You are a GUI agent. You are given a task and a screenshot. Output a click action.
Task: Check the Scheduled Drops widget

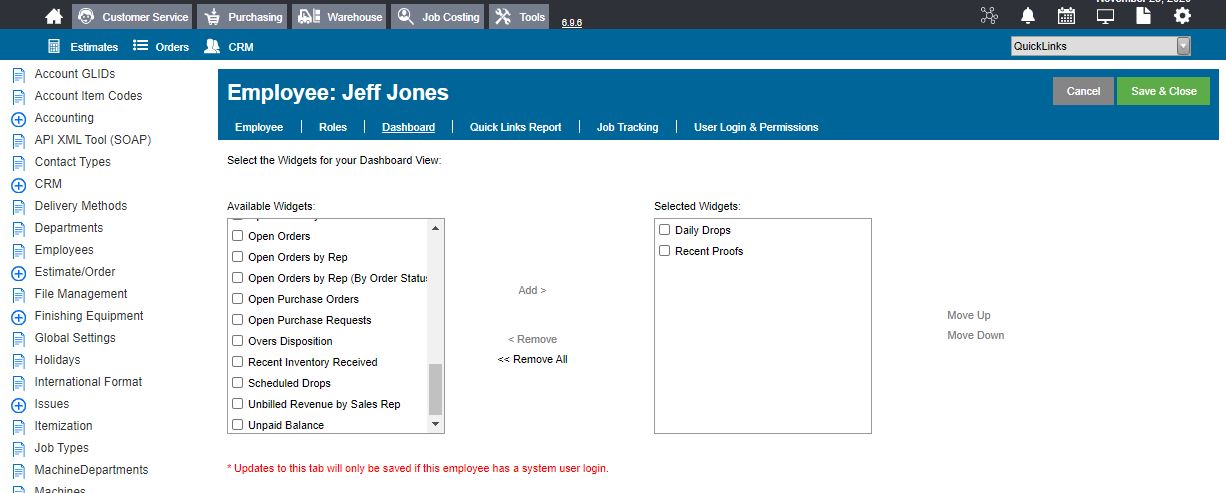coord(238,383)
